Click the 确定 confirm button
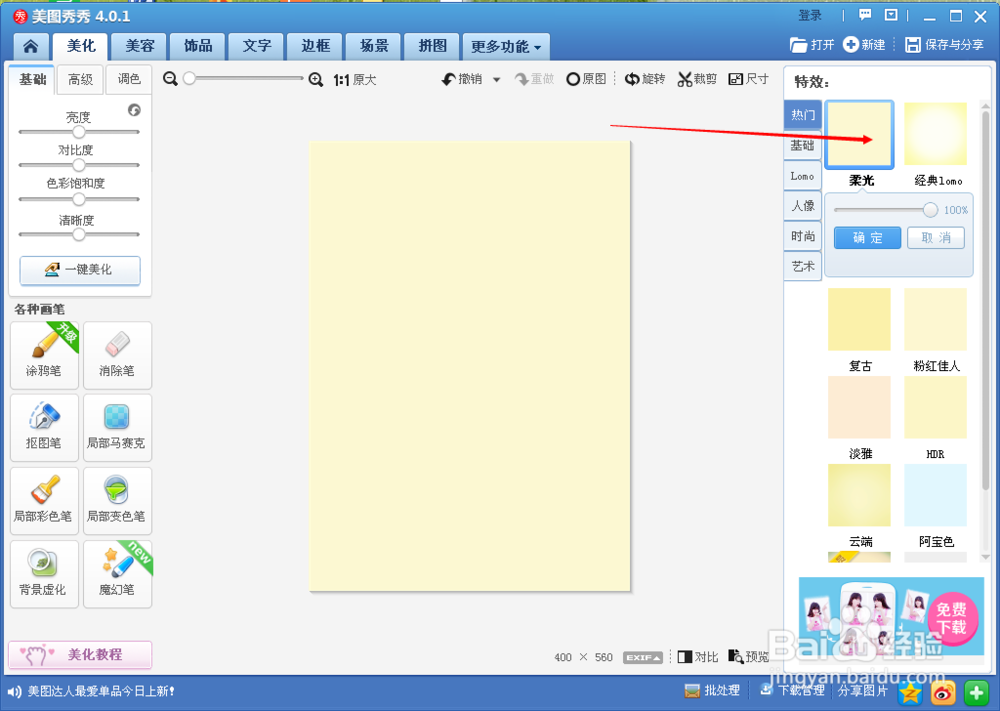Viewport: 1000px width, 711px height. point(867,238)
